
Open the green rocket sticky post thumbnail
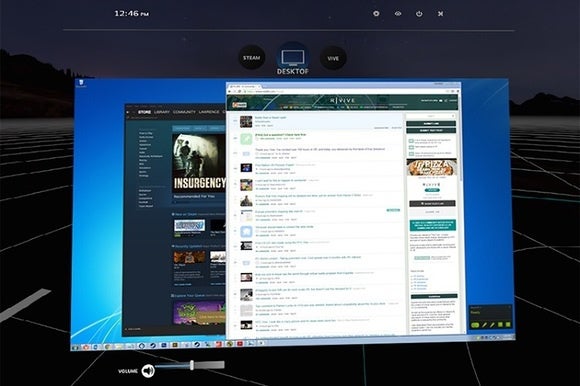246,139
